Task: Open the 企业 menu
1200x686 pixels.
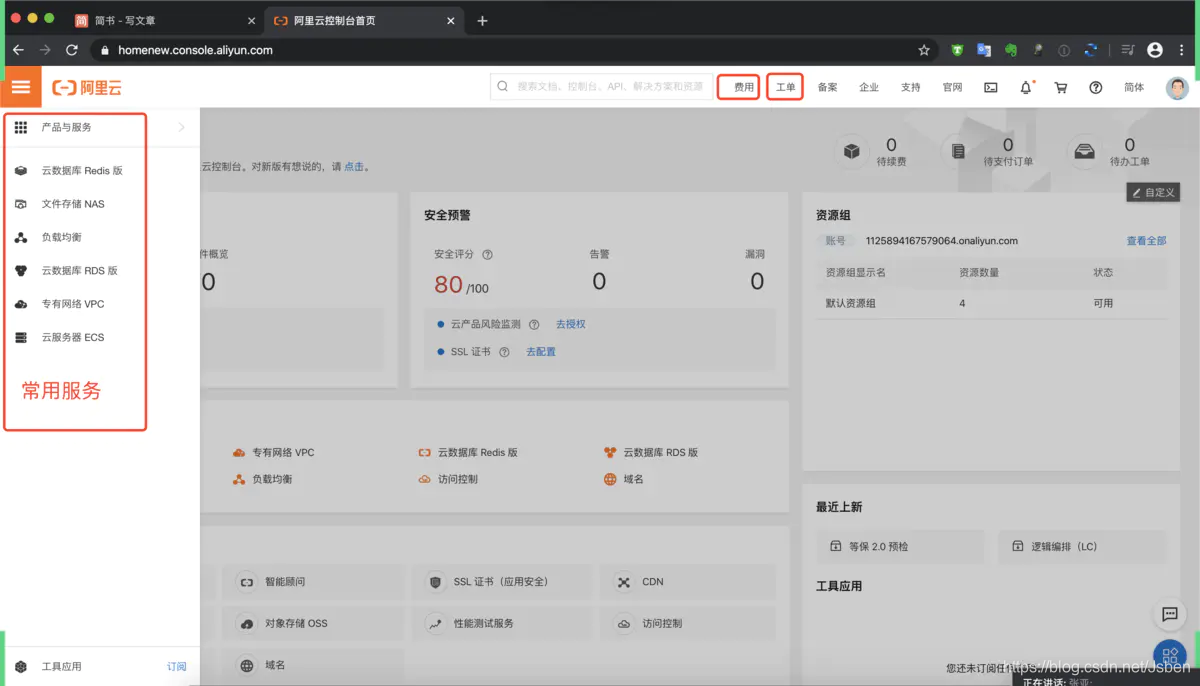Action: (869, 88)
